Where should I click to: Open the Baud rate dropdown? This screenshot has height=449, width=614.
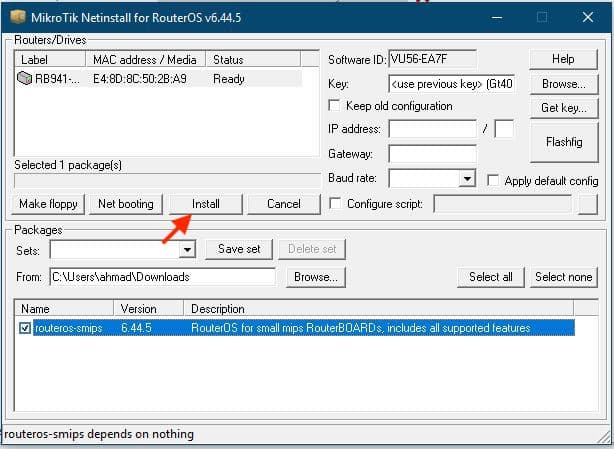(467, 179)
